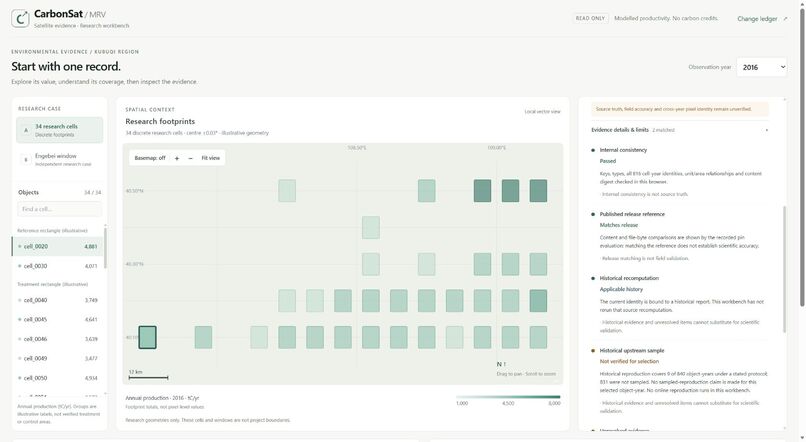Viewport: 806px width, 442px height.
Task: Click the Fit view button
Action: [x=210, y=158]
